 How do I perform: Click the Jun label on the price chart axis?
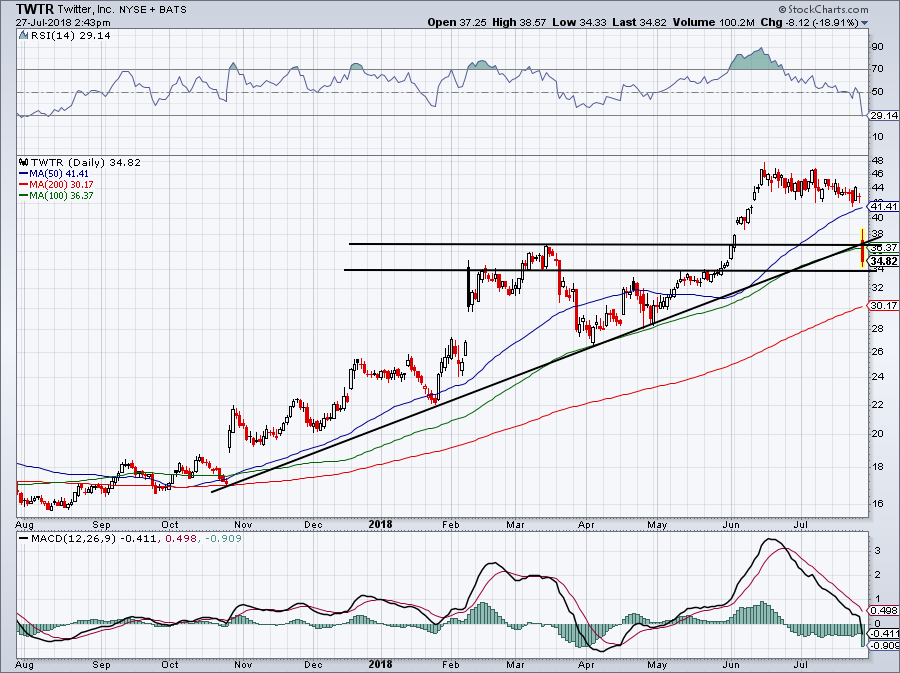731,525
